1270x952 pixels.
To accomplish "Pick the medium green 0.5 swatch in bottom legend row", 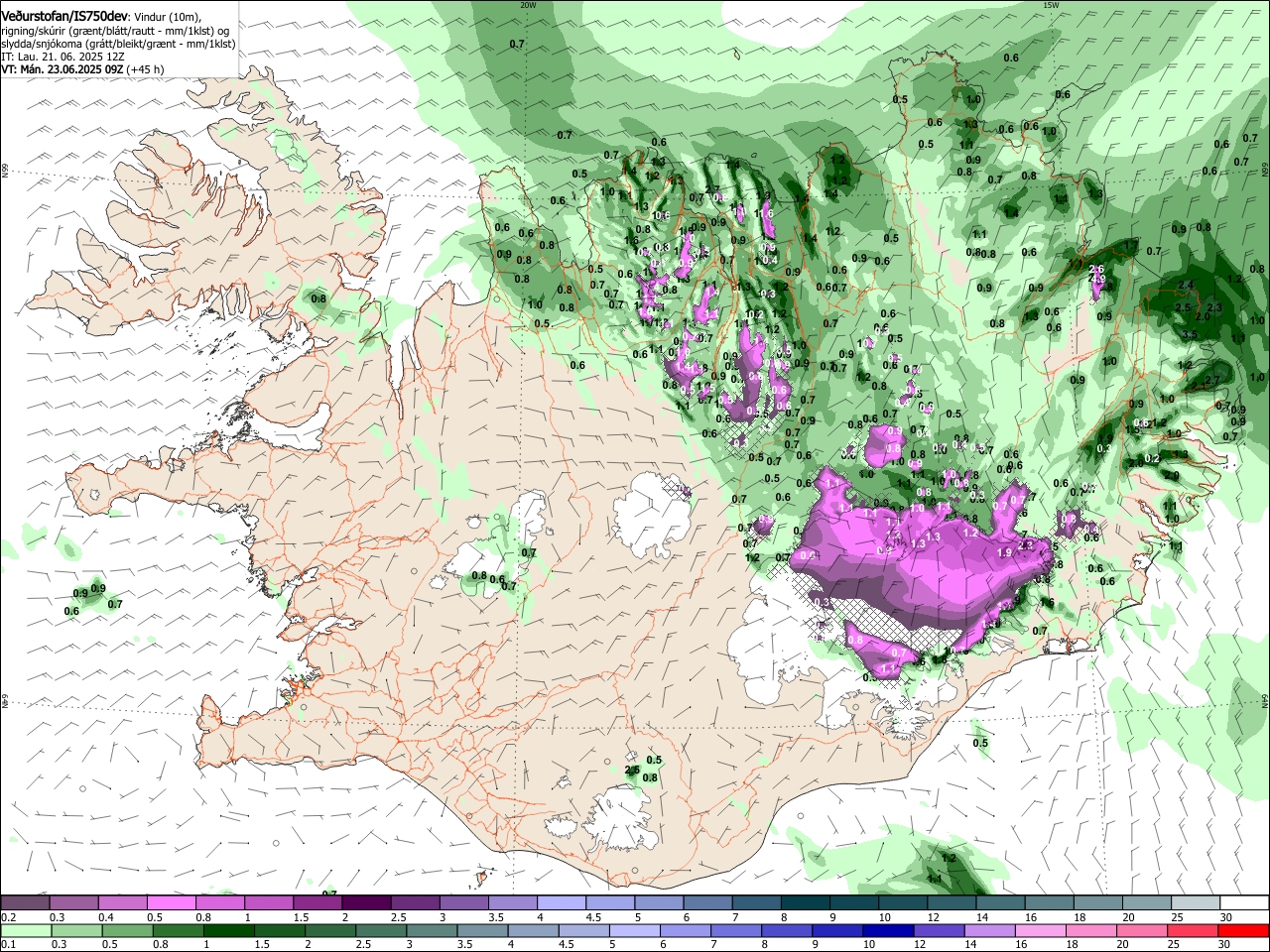I will 127,930.
